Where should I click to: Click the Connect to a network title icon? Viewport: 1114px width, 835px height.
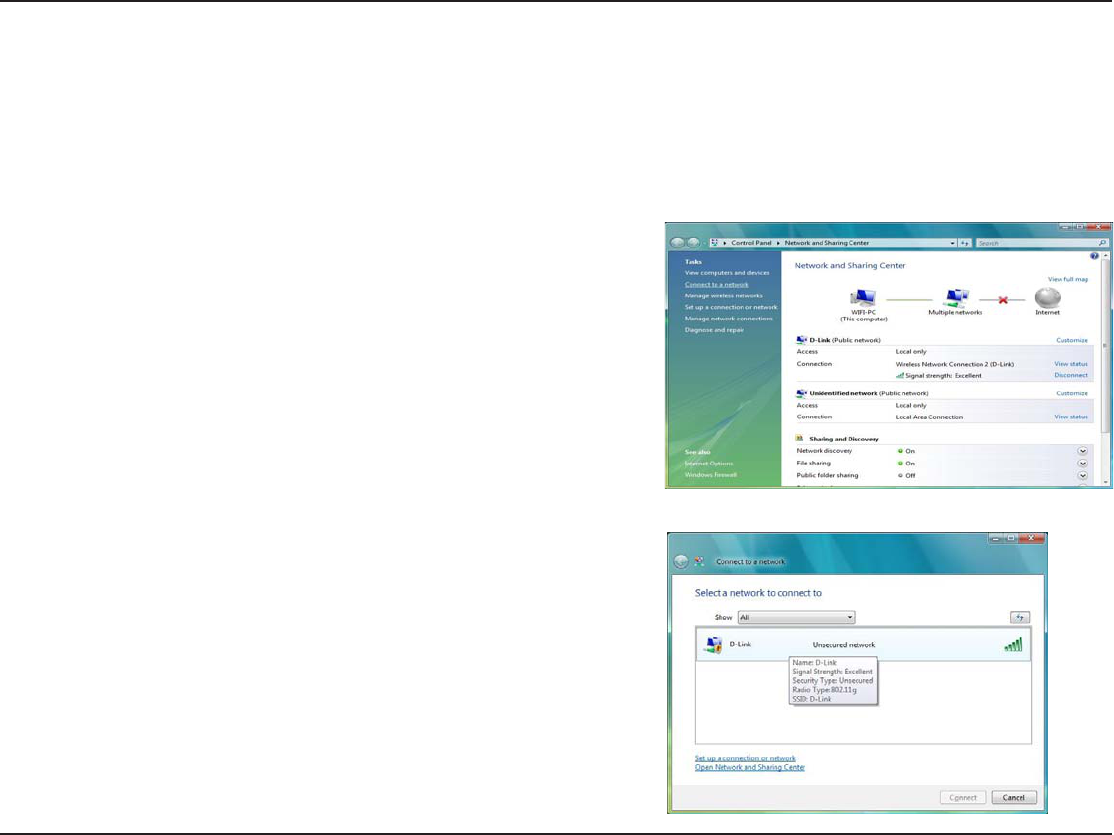coord(699,561)
